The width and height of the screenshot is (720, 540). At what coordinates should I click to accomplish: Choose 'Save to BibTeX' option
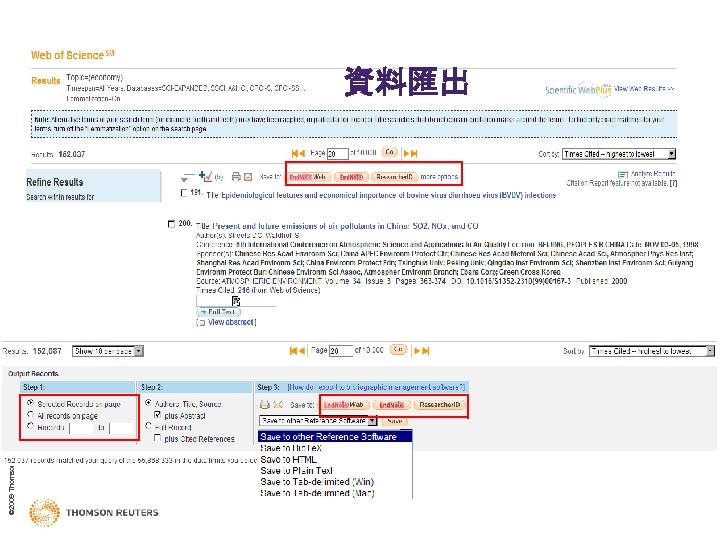291,448
